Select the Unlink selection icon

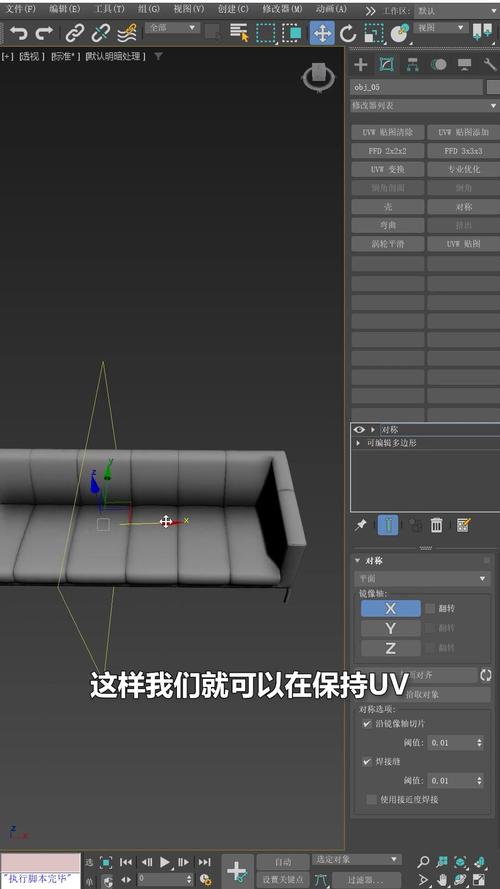pos(100,34)
